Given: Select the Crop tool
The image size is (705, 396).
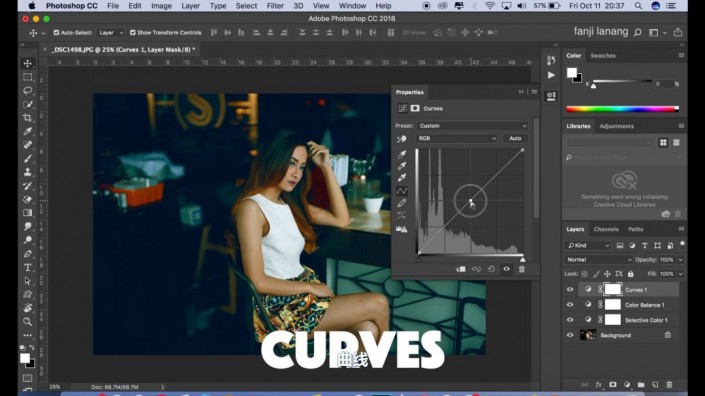Looking at the screenshot, I should click(28, 118).
